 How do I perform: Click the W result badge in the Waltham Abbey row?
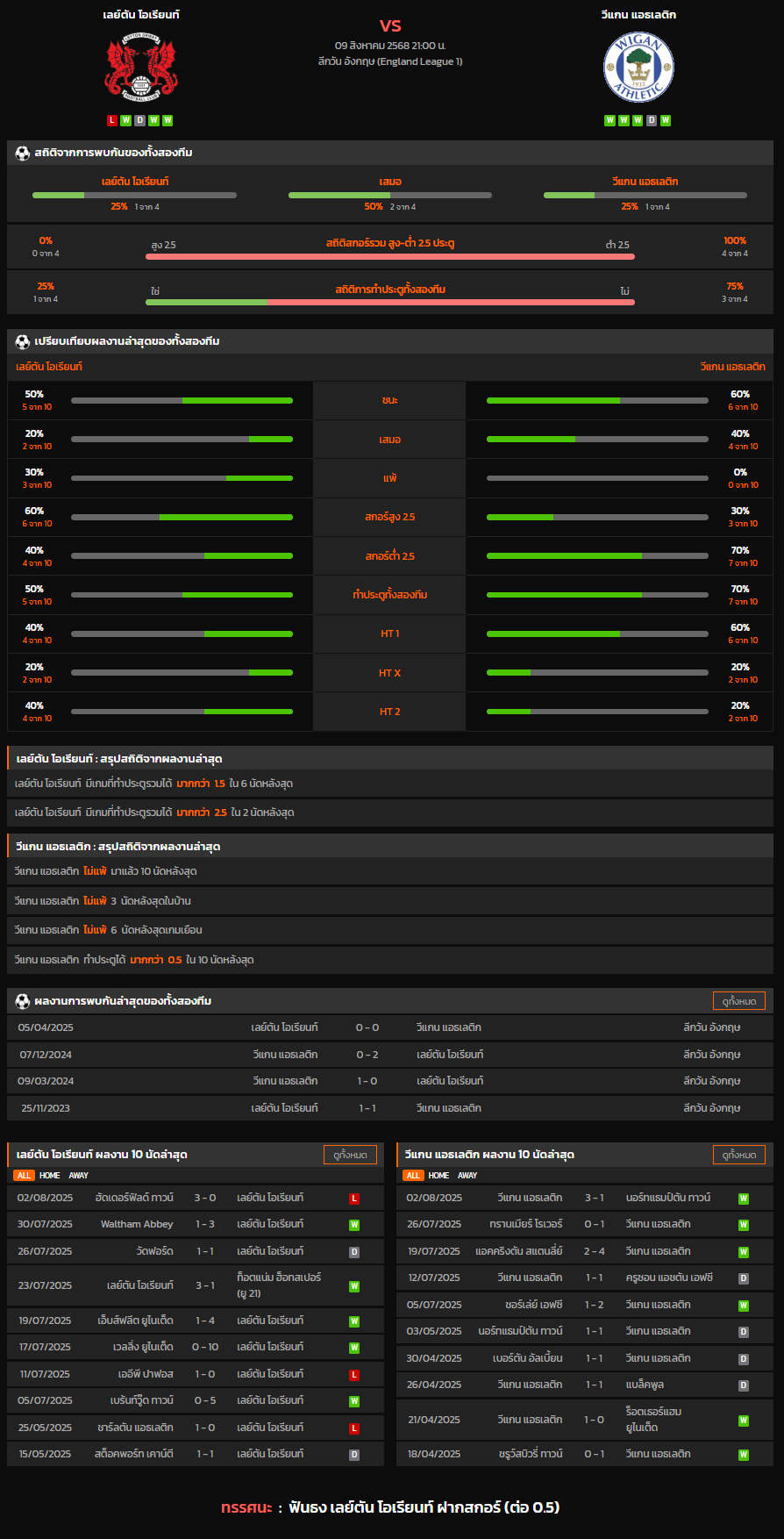click(x=354, y=1225)
